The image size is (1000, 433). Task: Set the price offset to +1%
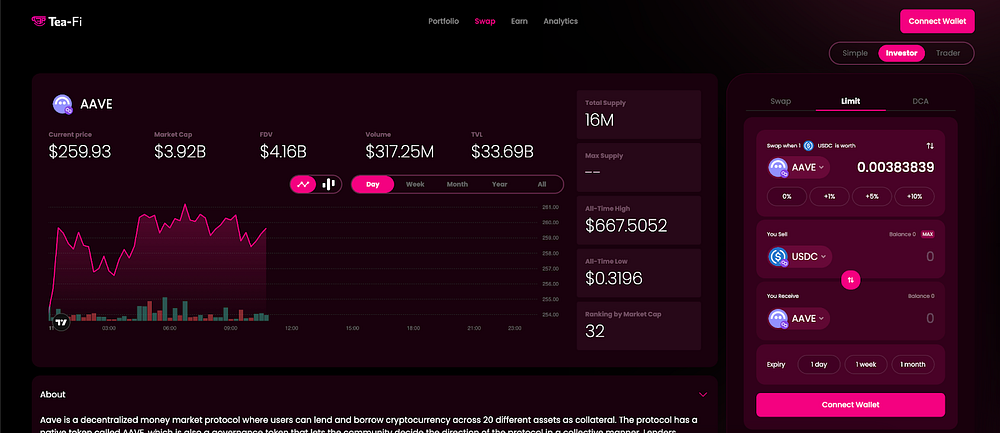pyautogui.click(x=829, y=196)
